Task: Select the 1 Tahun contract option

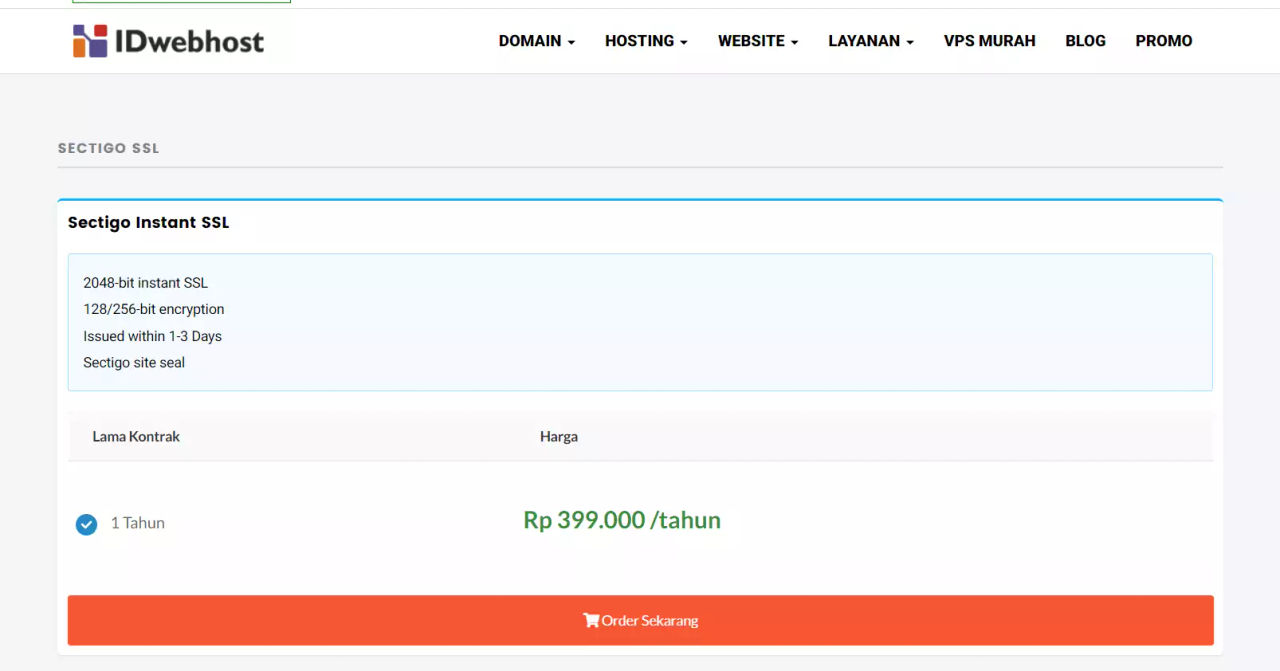Action: coord(87,524)
